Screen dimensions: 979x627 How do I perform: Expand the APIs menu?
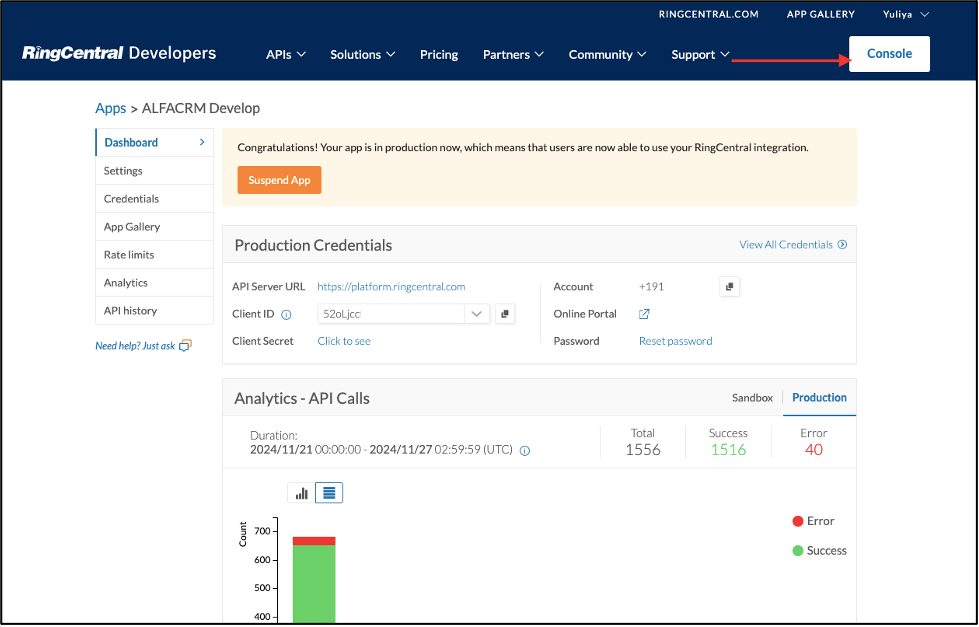pos(286,54)
